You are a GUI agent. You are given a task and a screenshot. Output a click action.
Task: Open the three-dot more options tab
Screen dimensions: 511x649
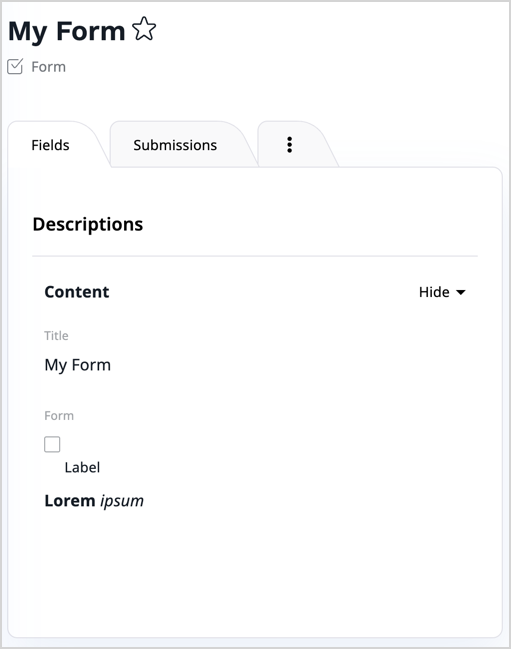pos(290,145)
